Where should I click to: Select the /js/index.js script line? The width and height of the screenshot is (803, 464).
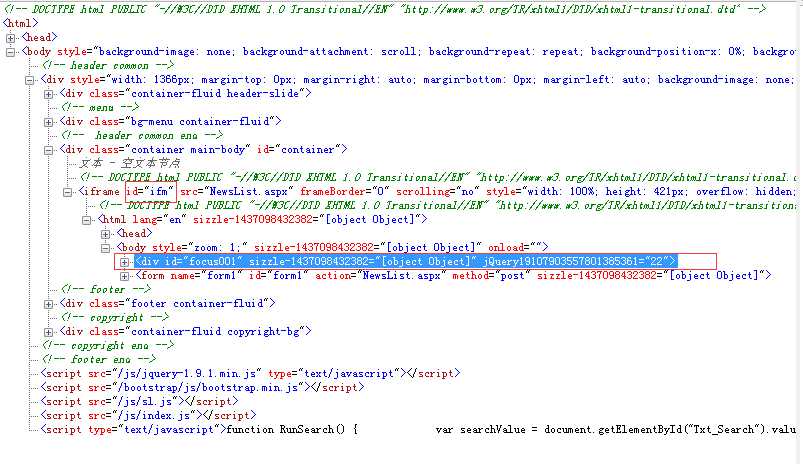pos(149,415)
